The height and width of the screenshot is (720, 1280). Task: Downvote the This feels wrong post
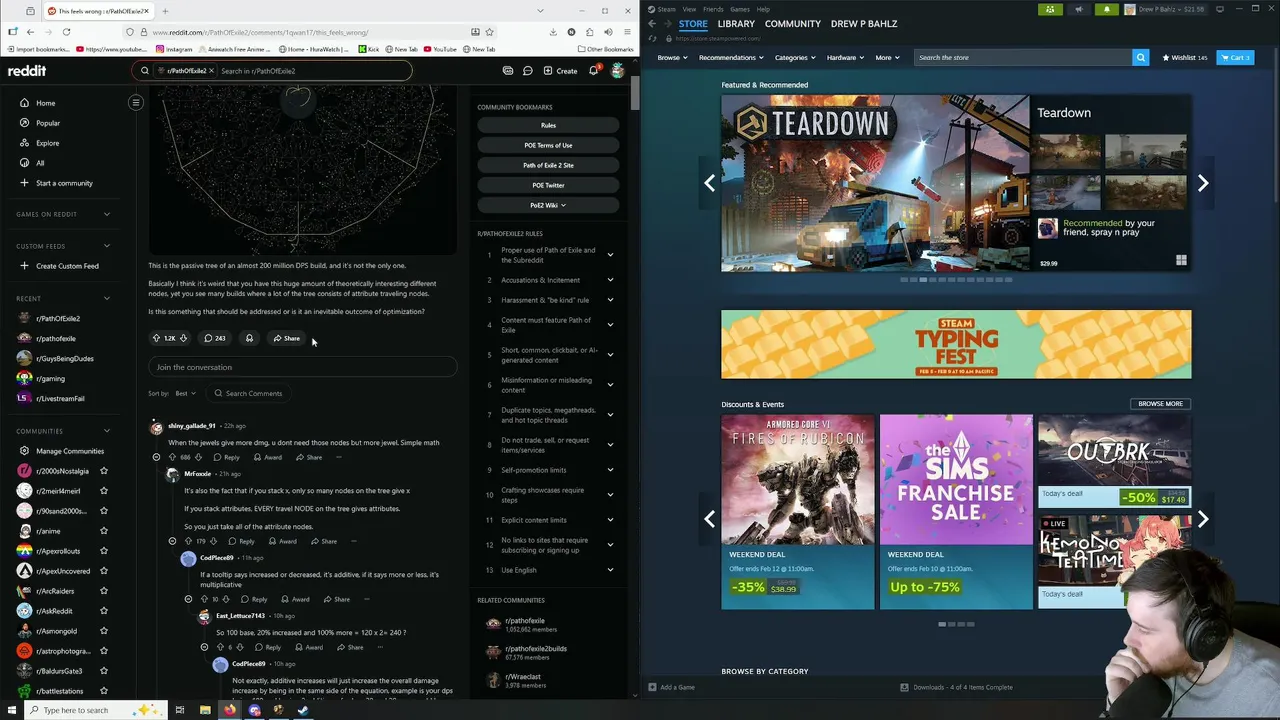click(x=183, y=338)
